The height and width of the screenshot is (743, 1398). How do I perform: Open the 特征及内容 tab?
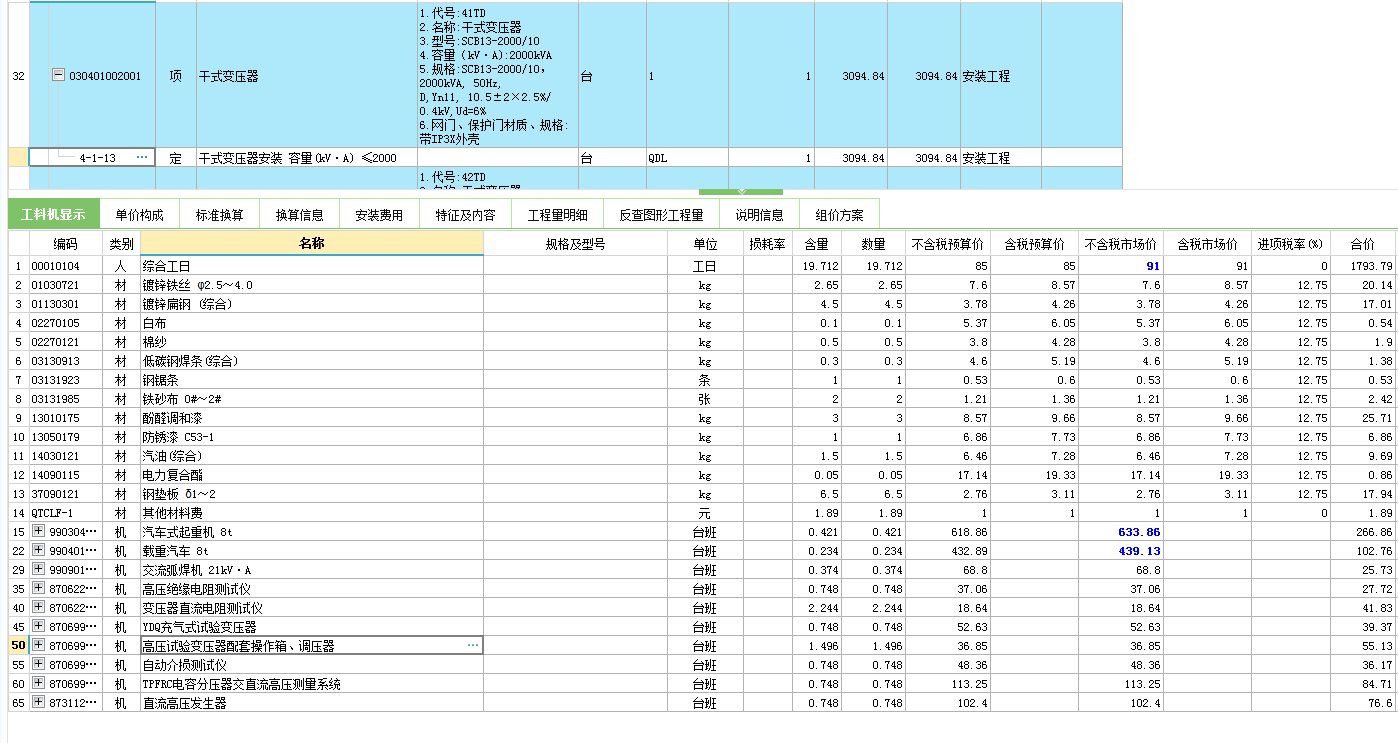(465, 215)
